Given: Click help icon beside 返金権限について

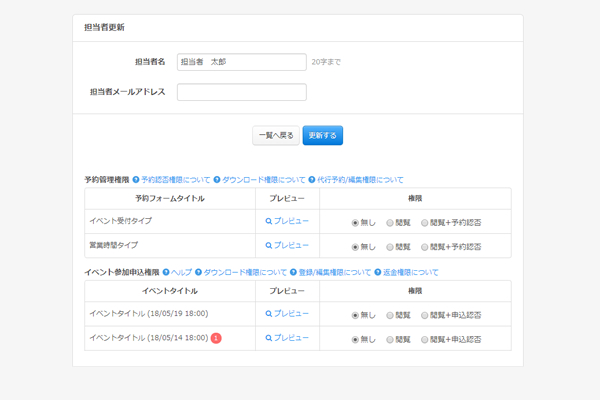Looking at the screenshot, I should pyautogui.click(x=377, y=272).
